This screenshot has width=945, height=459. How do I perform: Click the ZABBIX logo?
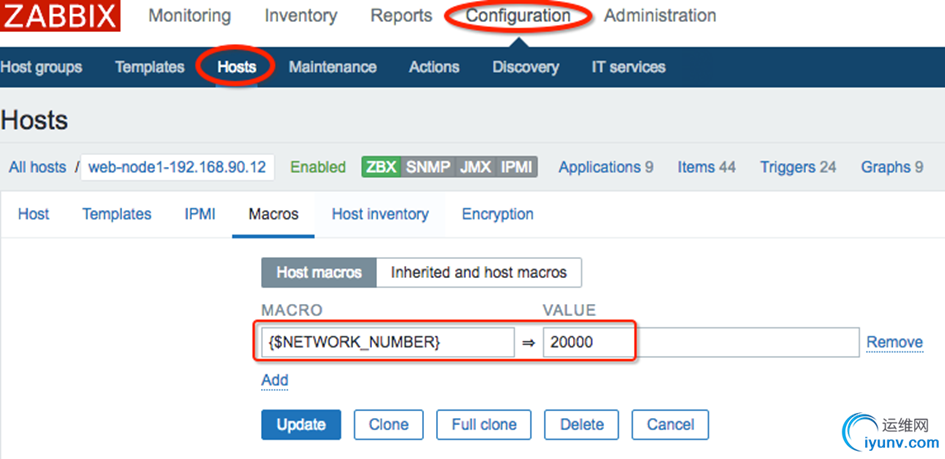click(60, 16)
